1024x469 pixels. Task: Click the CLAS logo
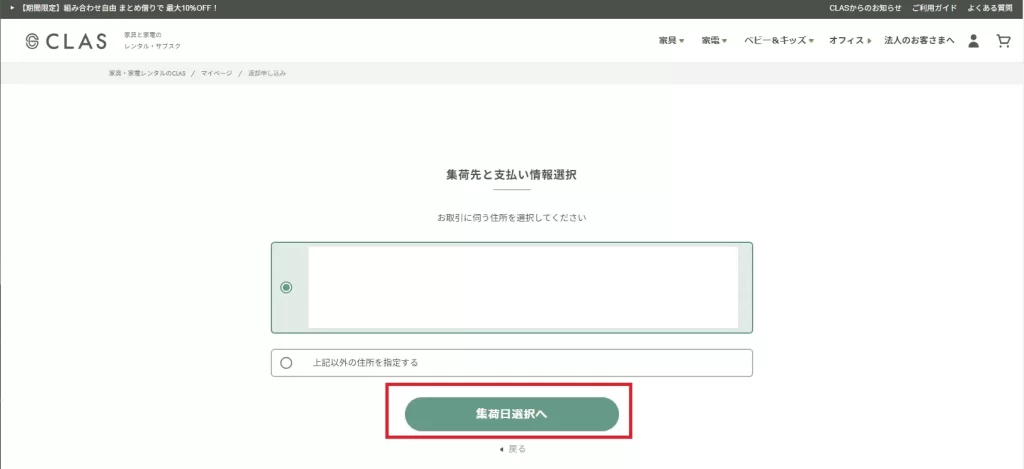point(66,41)
